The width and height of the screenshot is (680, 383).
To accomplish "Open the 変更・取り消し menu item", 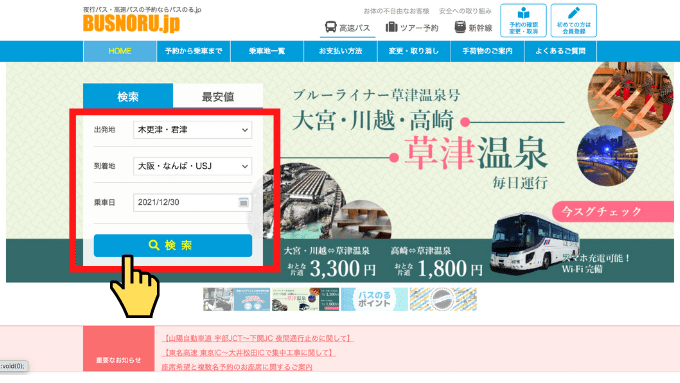I will tap(414, 51).
